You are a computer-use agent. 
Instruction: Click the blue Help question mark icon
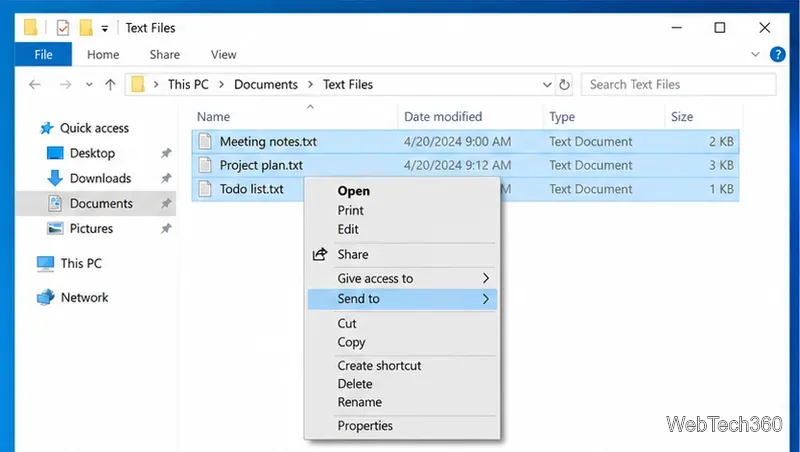[778, 54]
